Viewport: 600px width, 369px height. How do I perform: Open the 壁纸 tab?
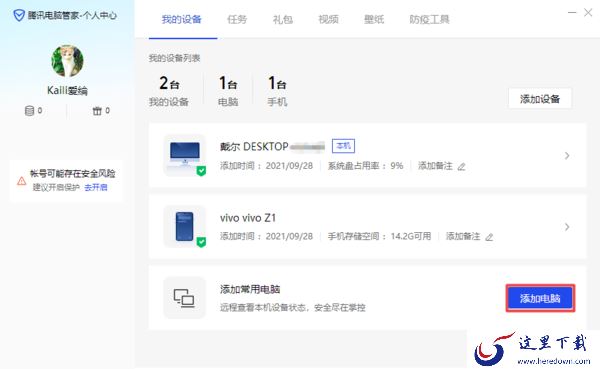[374, 19]
